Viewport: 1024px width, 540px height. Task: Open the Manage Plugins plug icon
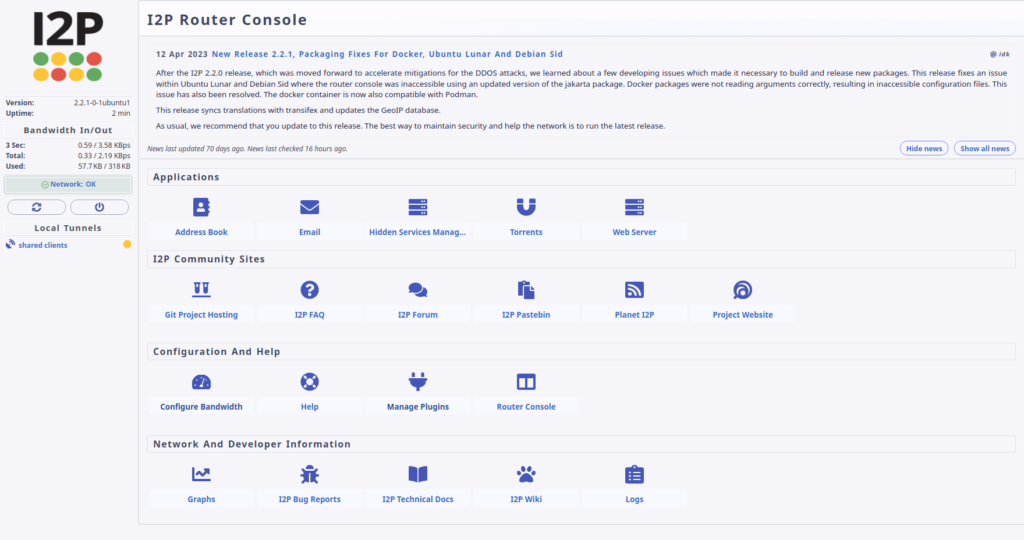click(x=418, y=381)
